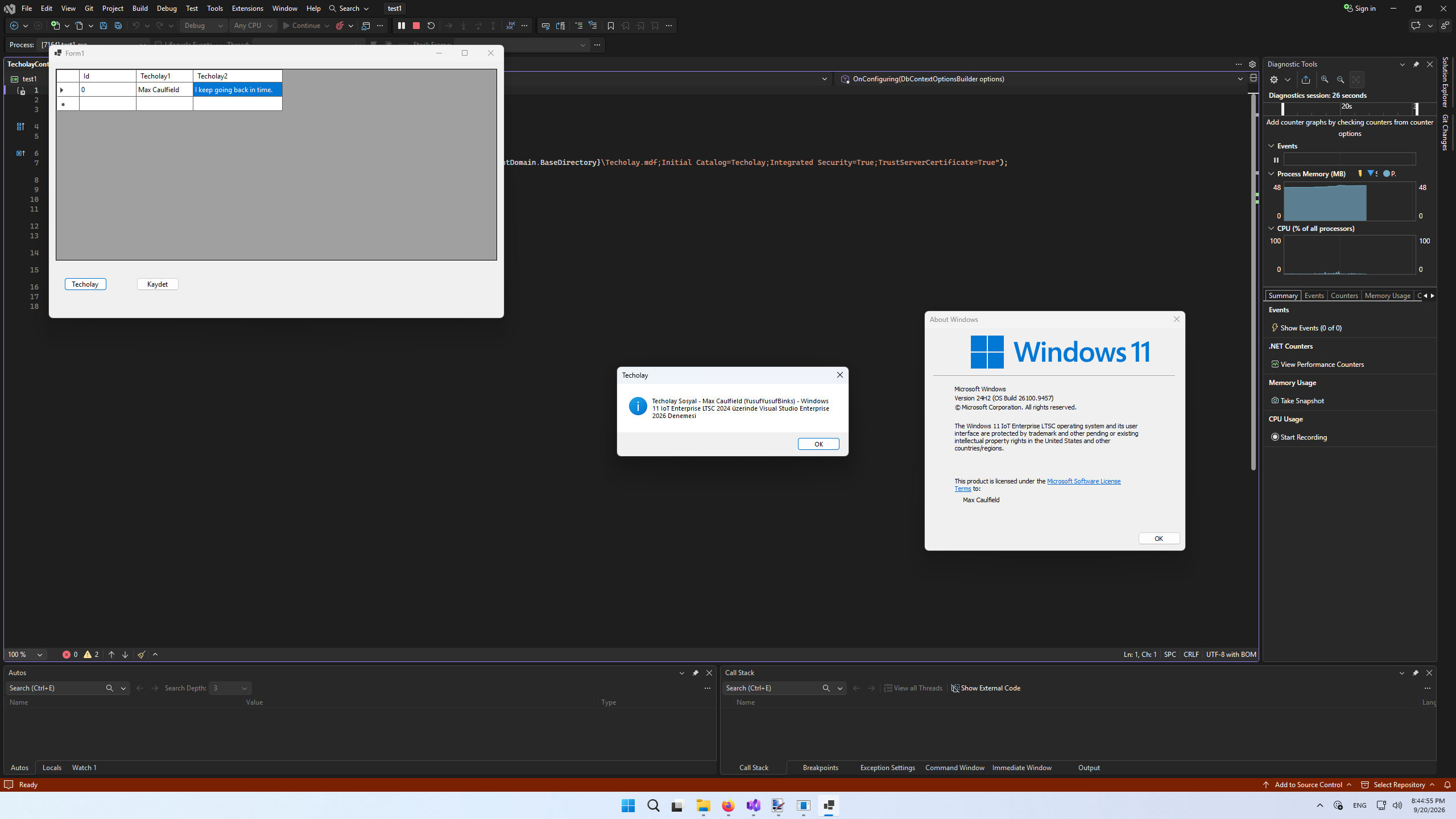Select the Max Caulfield cell in Form1 grid
The width and height of the screenshot is (1456, 819).
(164, 90)
